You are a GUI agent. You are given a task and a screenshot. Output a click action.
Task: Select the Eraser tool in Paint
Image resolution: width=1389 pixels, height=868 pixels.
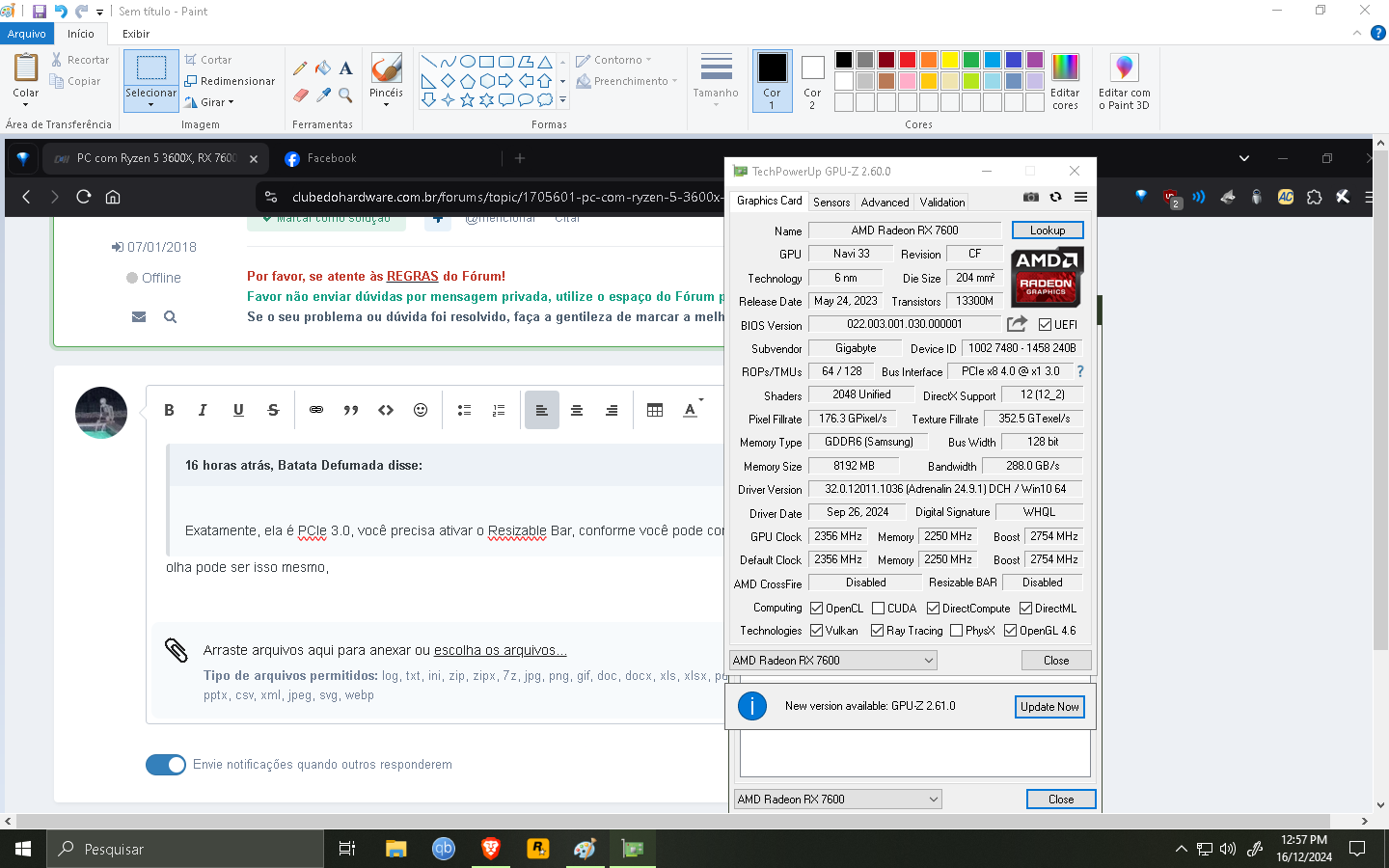(x=300, y=95)
